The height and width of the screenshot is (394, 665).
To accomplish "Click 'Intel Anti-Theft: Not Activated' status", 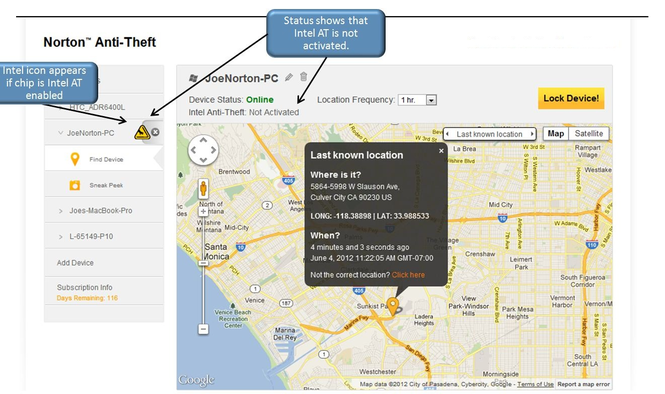I will 244,112.
